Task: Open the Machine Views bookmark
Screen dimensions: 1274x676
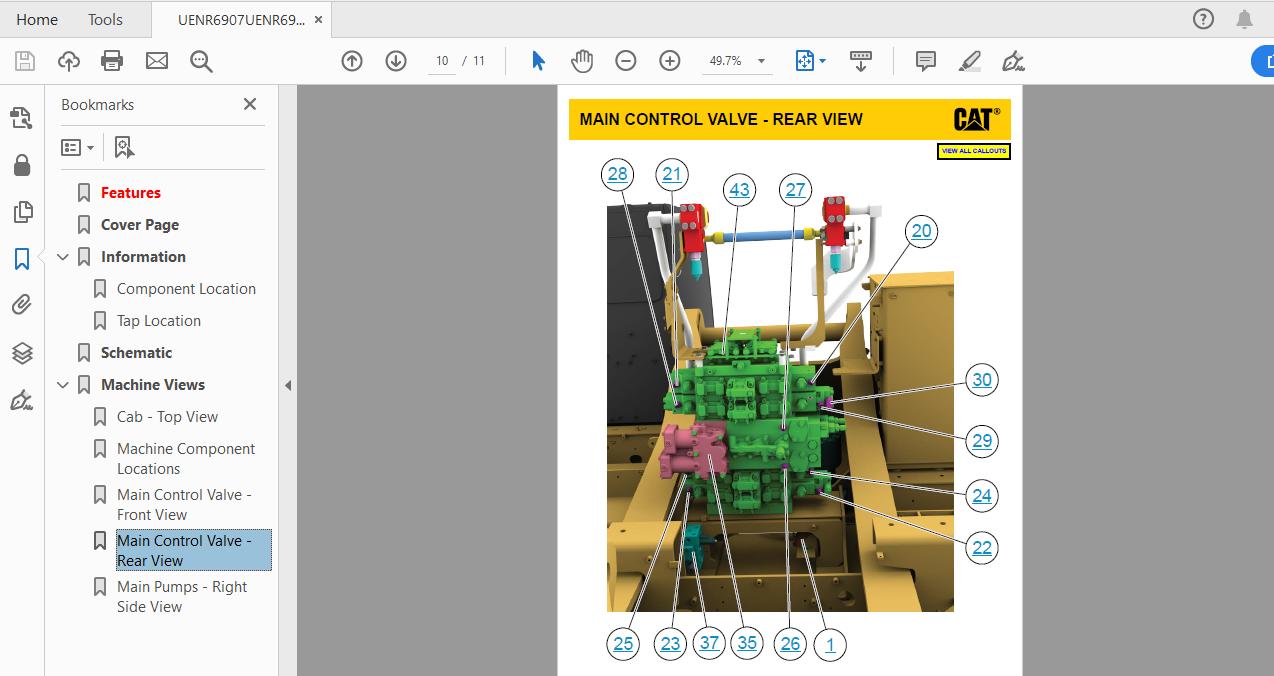Action: pos(153,385)
